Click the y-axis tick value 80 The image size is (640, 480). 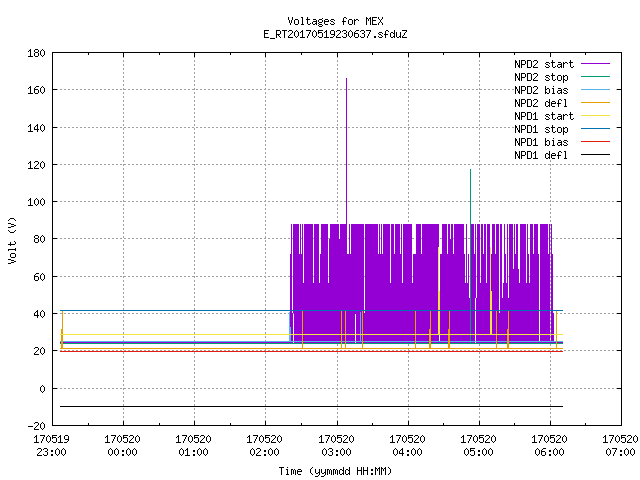[39, 239]
